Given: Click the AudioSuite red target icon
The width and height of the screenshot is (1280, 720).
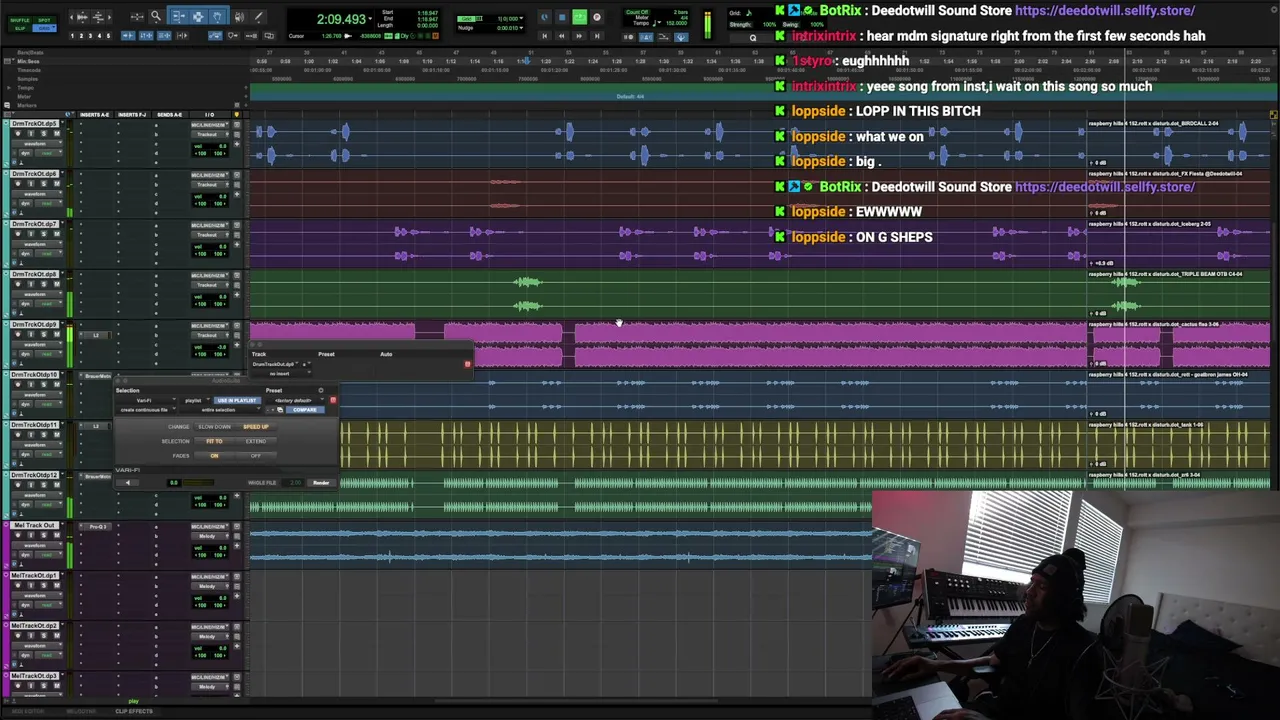Looking at the screenshot, I should [x=333, y=401].
